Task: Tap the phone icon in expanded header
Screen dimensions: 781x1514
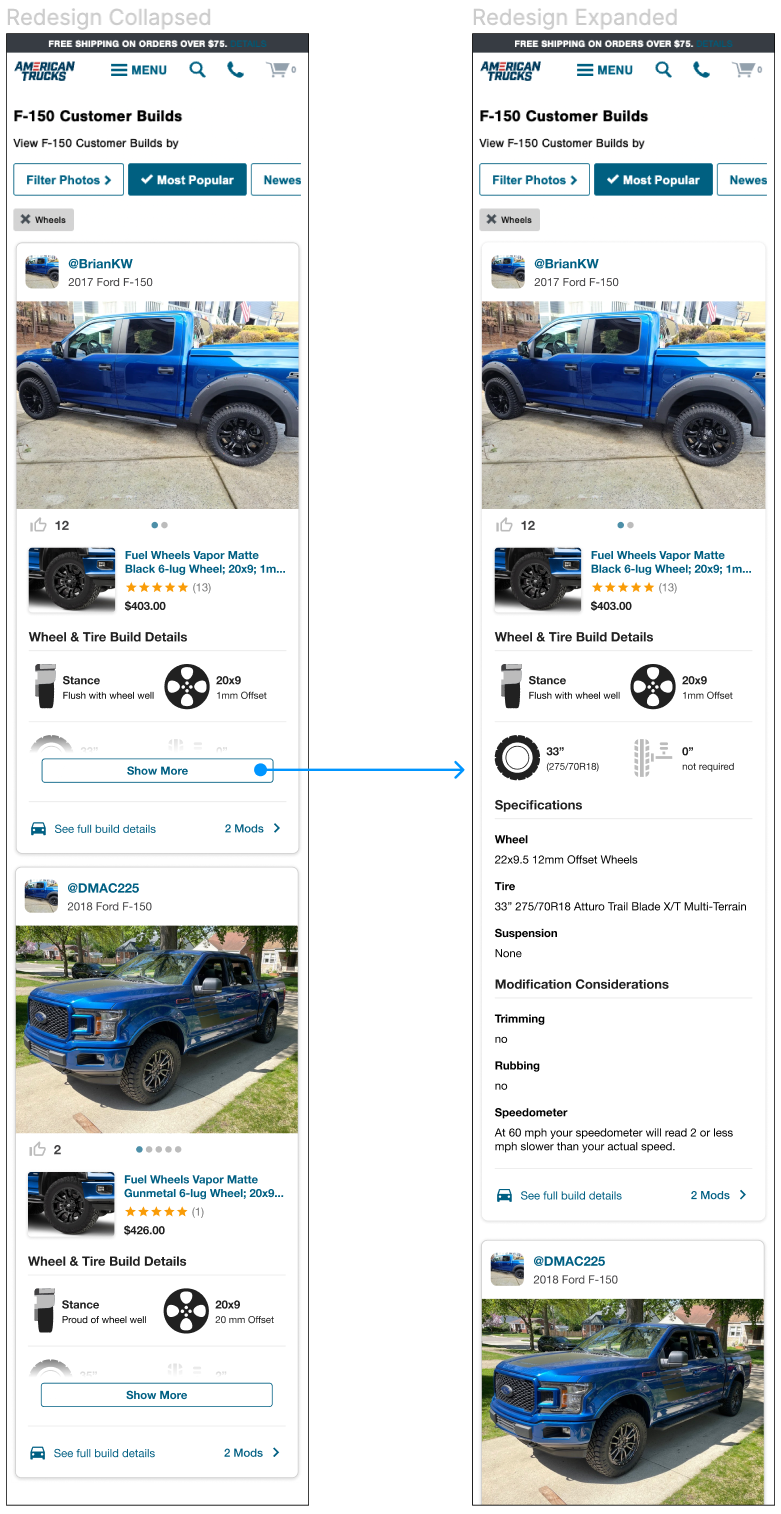Action: tap(702, 70)
